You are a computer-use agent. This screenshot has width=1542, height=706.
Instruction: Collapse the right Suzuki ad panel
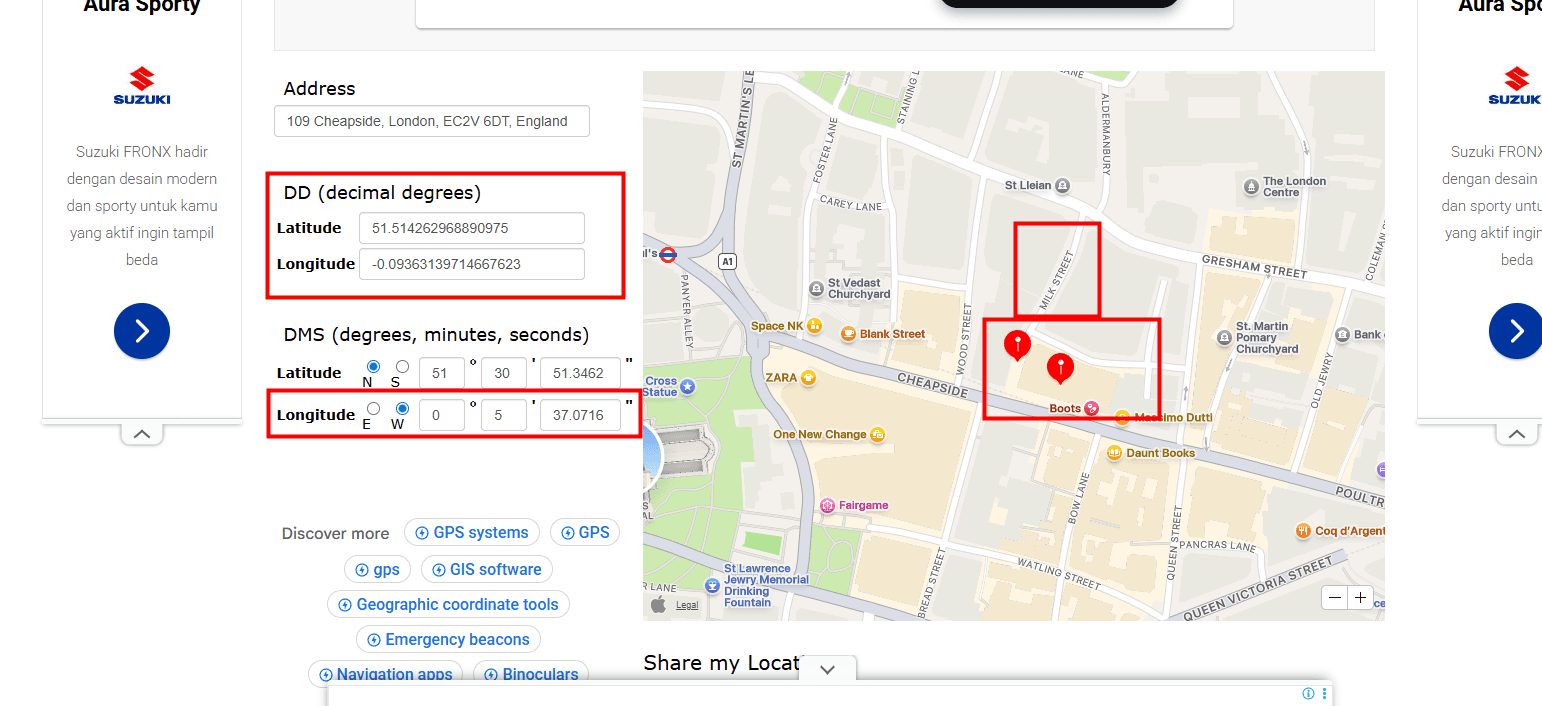click(1517, 434)
